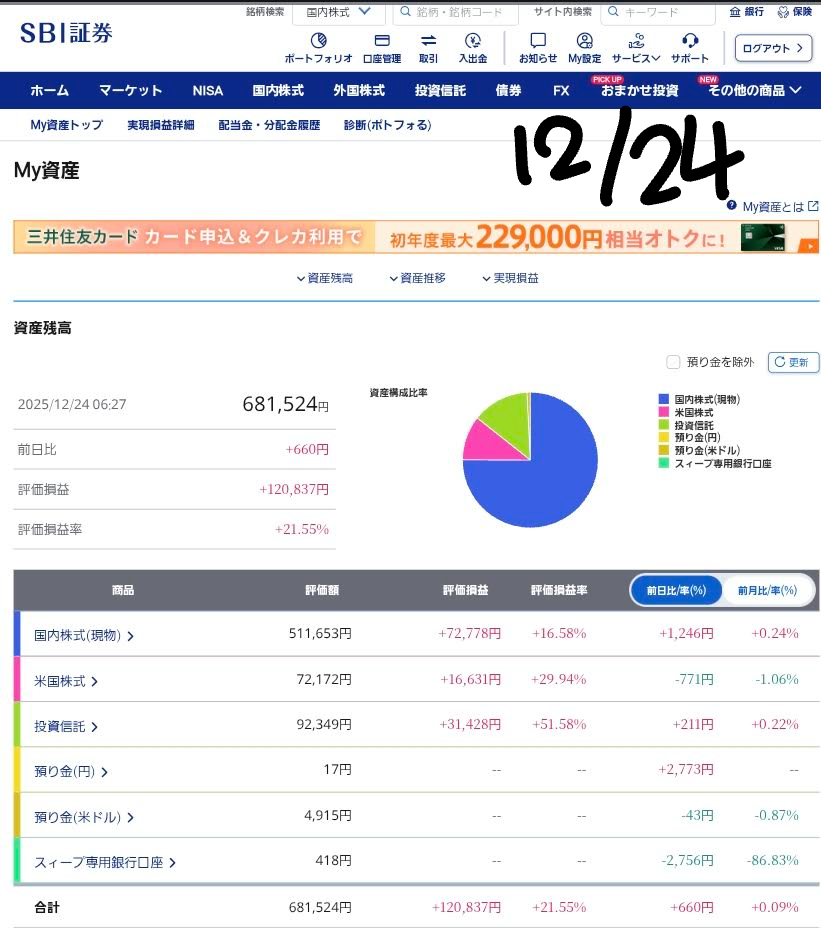Click the 銘柄・銘柄コード search field
This screenshot has height=940, width=821.
point(456,12)
